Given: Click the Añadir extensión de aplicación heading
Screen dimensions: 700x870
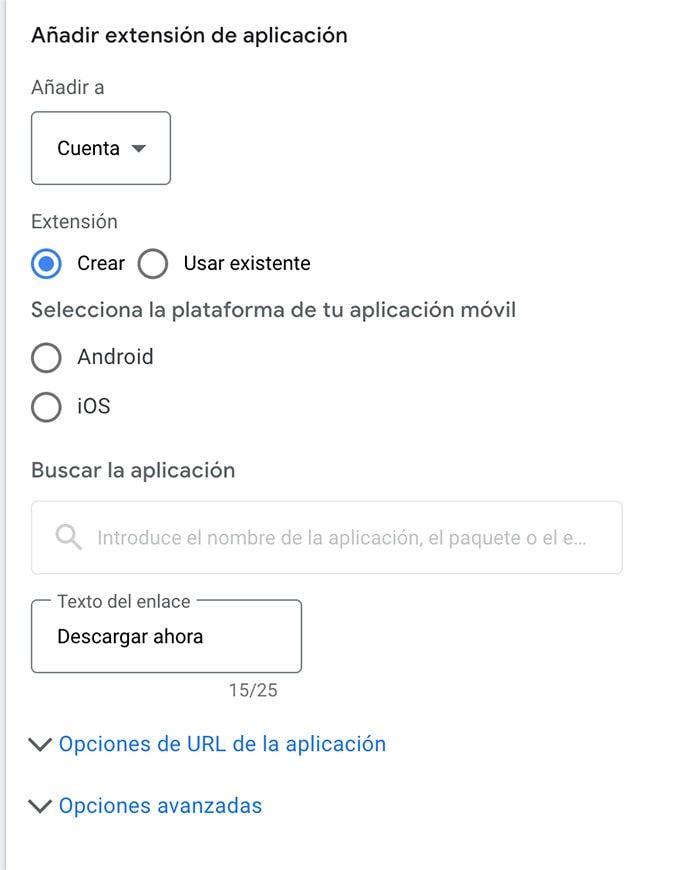Looking at the screenshot, I should click(189, 35).
